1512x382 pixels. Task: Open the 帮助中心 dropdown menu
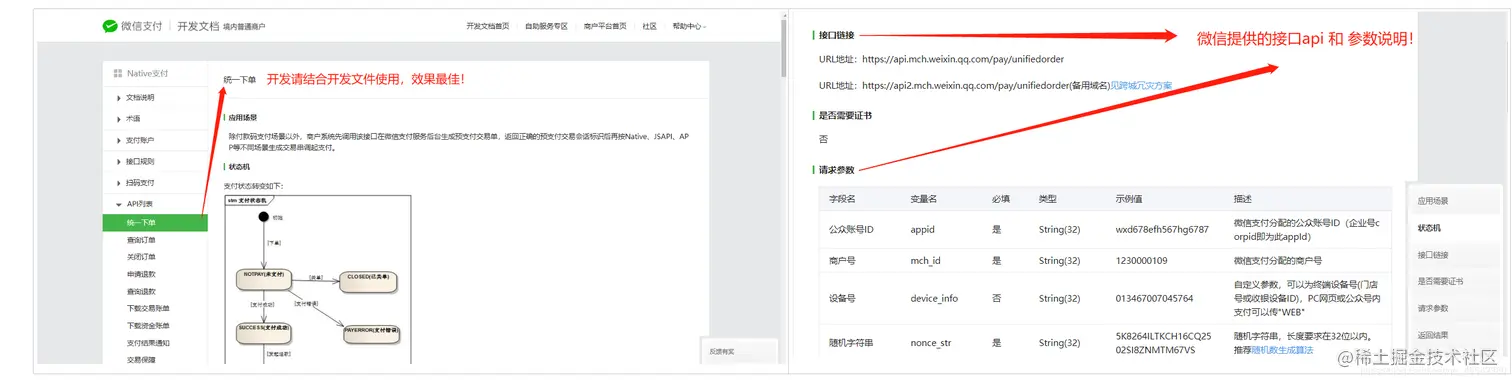pyautogui.click(x=689, y=26)
